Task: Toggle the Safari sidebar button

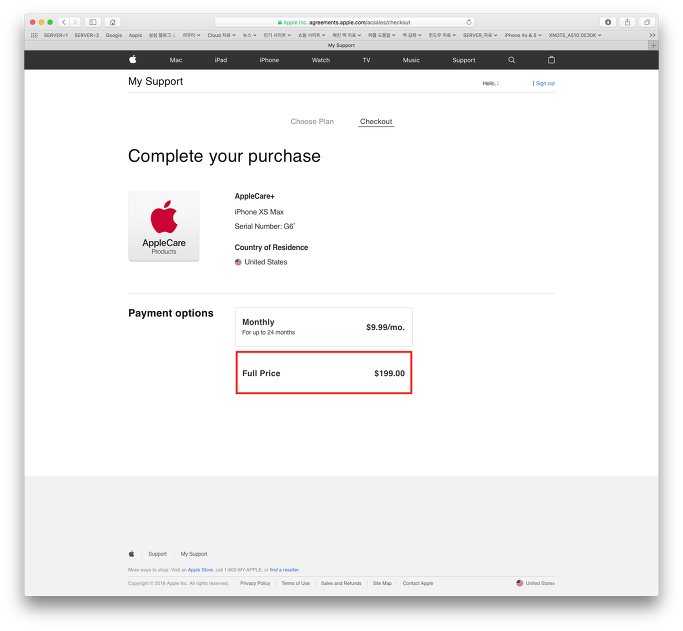Action: [93, 22]
